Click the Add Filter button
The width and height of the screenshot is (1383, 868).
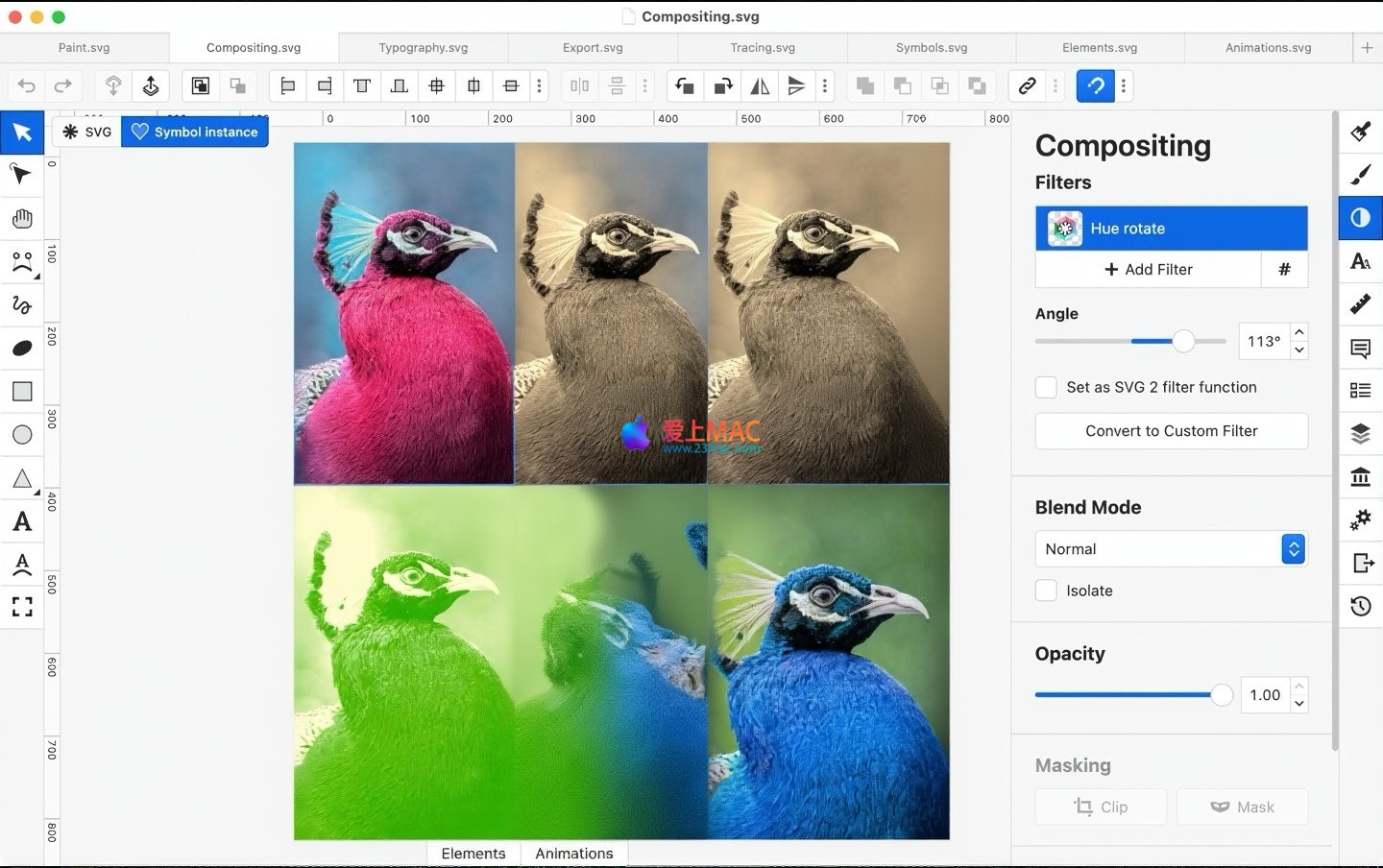pyautogui.click(x=1148, y=270)
